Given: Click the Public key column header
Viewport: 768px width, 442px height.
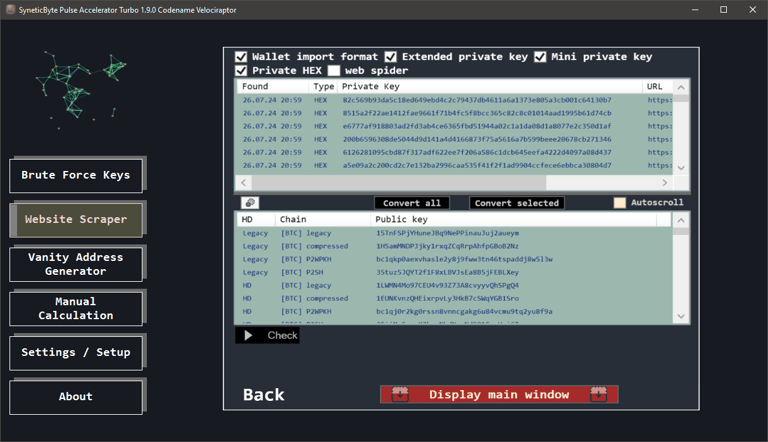Looking at the screenshot, I should point(514,220).
